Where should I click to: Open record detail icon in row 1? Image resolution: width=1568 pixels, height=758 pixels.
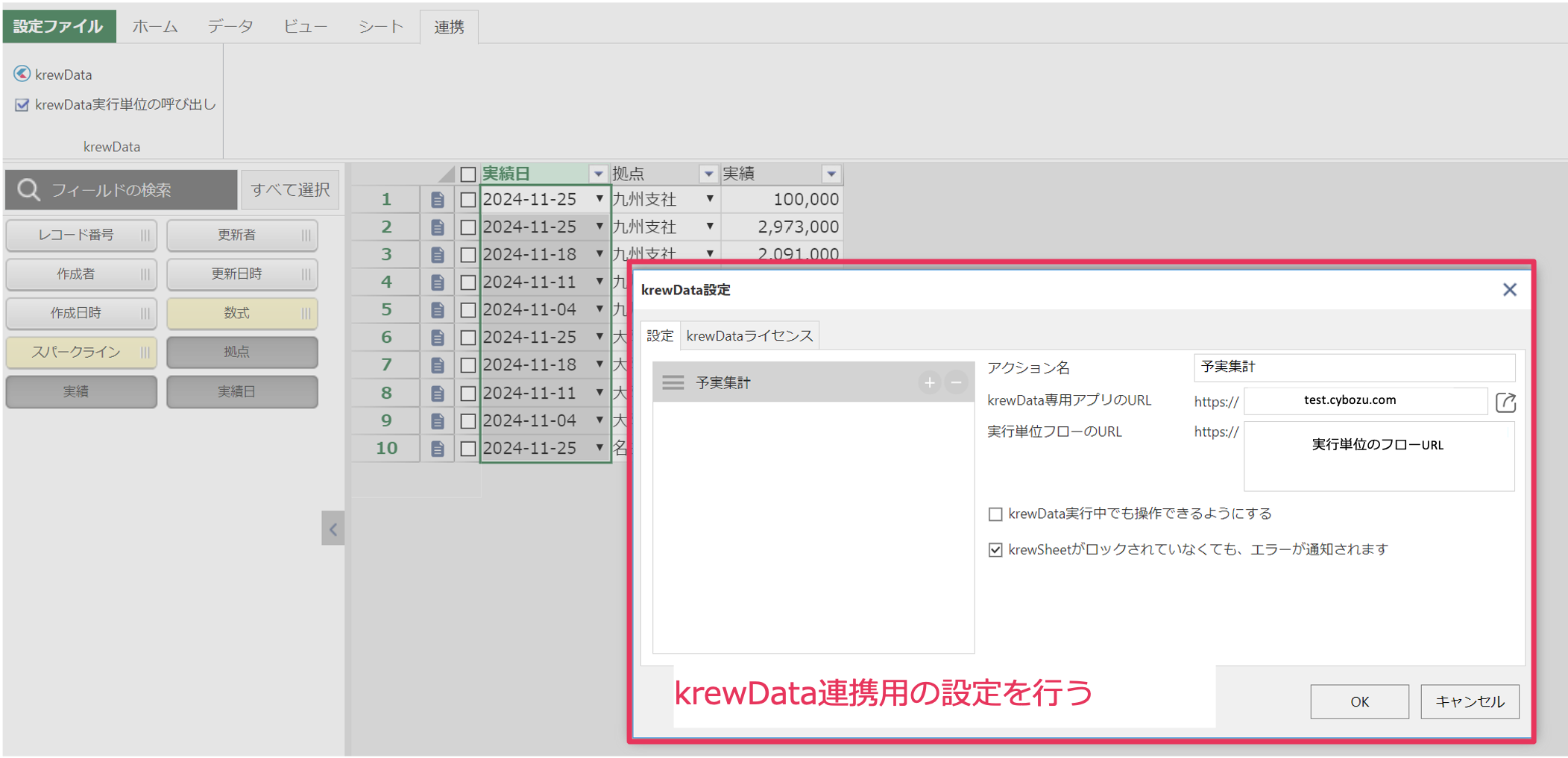(438, 200)
